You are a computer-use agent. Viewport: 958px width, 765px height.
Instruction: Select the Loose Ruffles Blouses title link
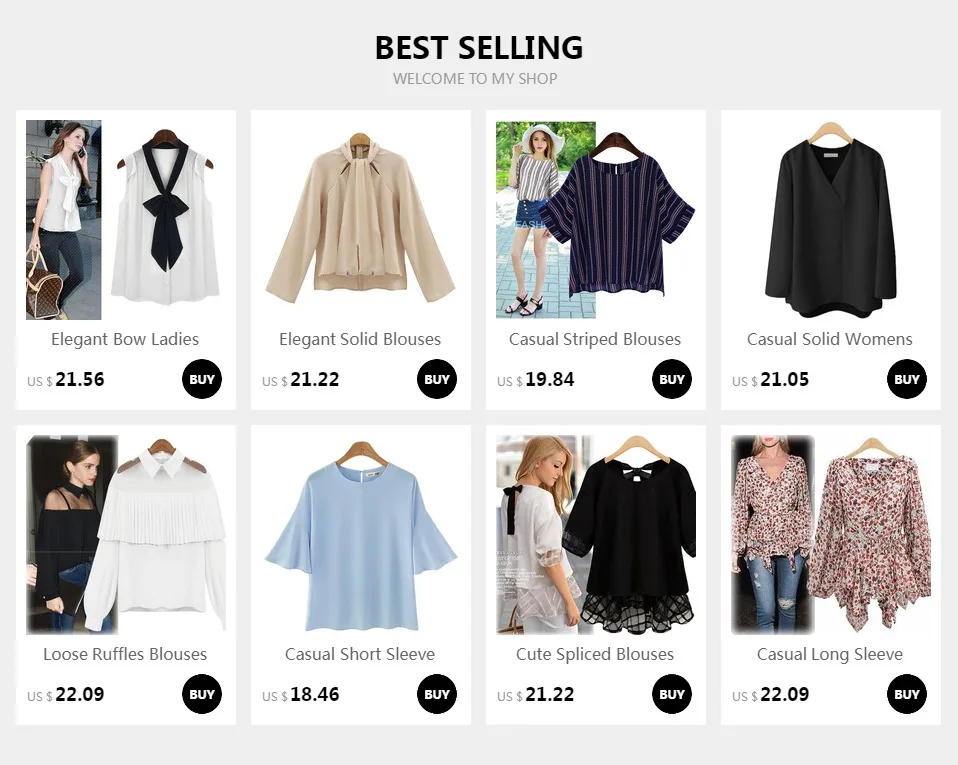click(125, 654)
